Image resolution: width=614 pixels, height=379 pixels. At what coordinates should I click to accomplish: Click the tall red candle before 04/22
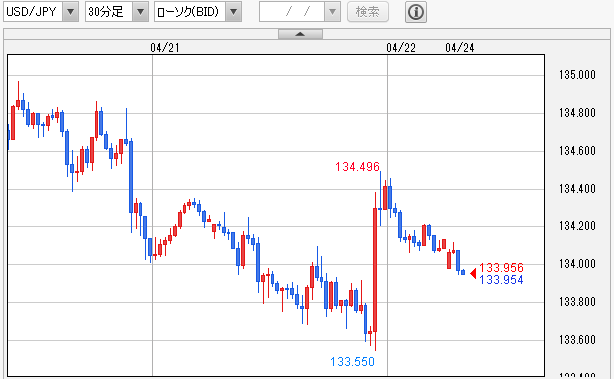375,270
